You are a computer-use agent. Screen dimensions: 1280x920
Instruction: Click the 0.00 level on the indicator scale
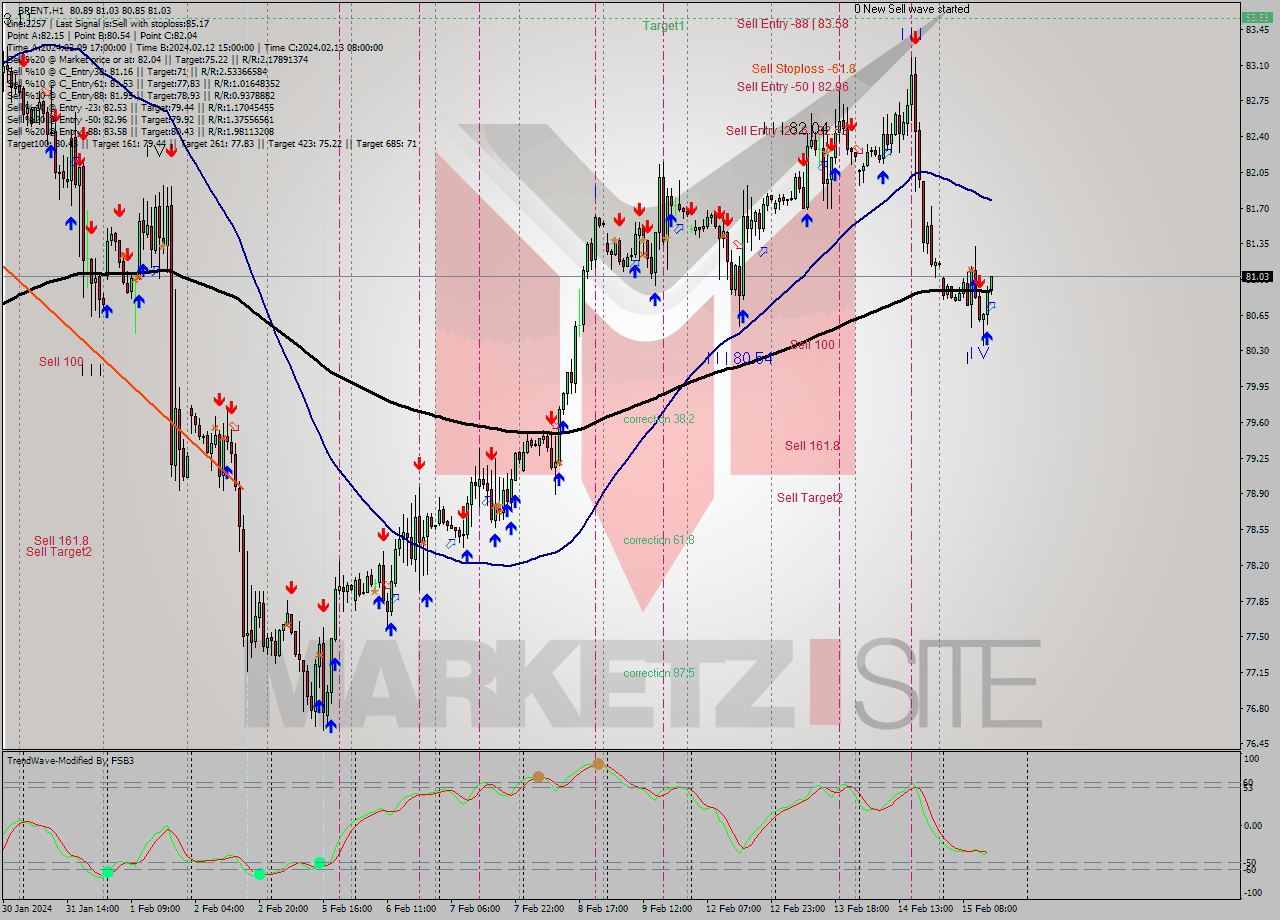[x=1254, y=826]
